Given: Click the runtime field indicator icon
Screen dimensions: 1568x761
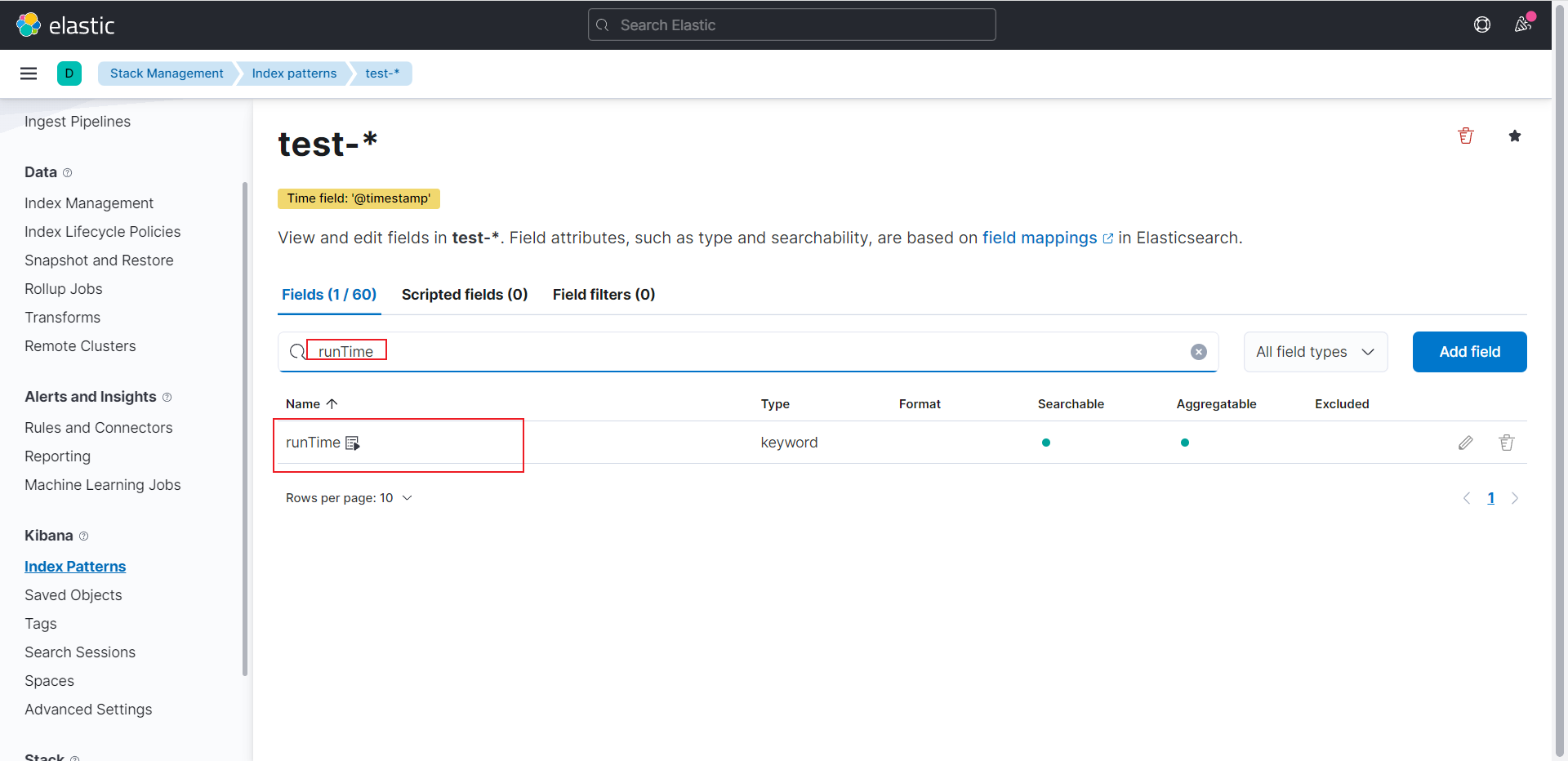Looking at the screenshot, I should coord(353,443).
